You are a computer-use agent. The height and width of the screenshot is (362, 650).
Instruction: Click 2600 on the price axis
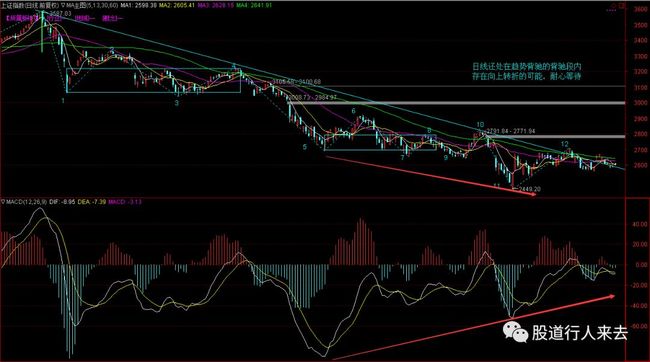pyautogui.click(x=640, y=165)
